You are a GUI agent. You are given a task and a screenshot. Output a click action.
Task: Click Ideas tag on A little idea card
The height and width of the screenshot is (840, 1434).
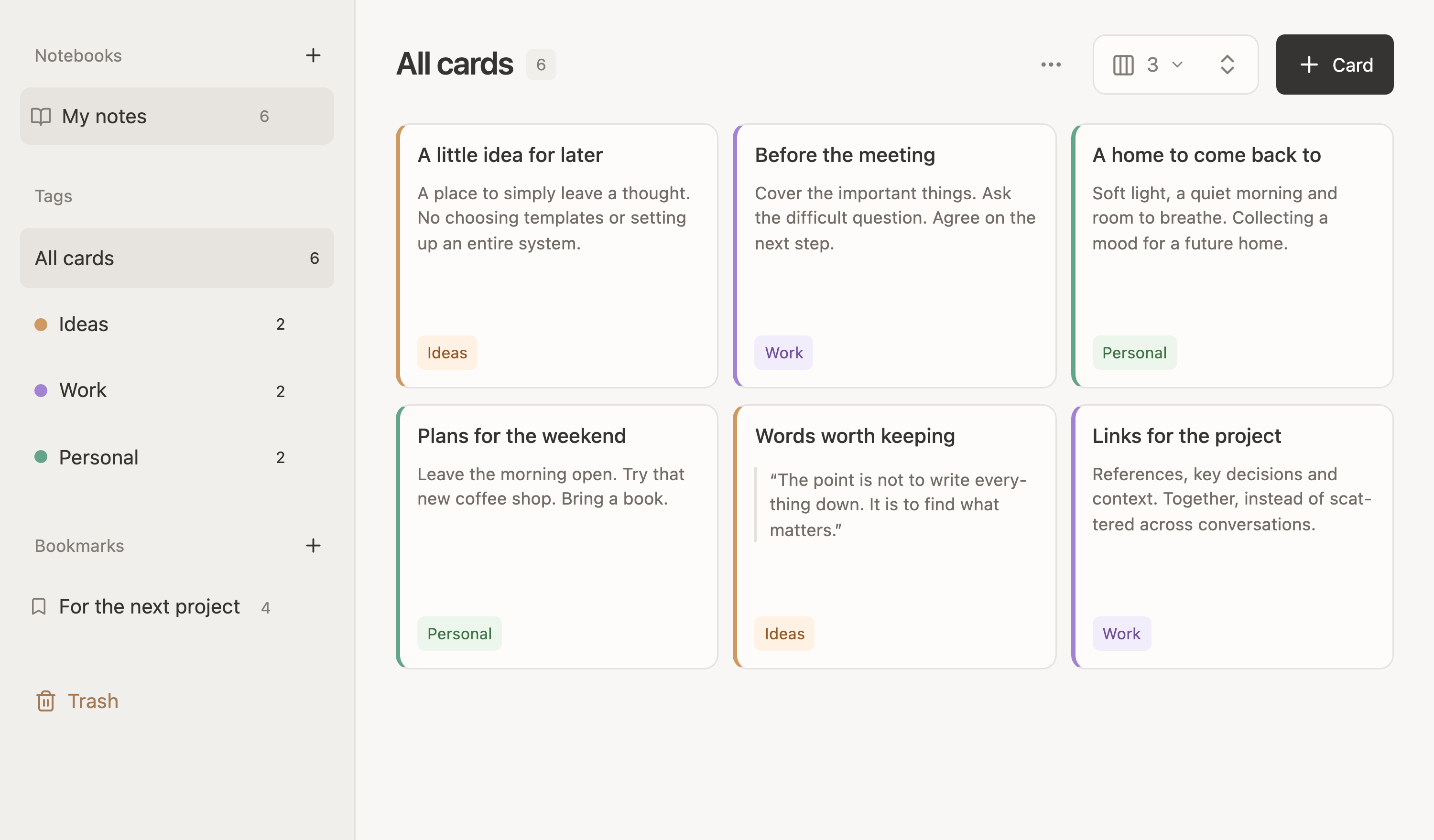coord(447,353)
